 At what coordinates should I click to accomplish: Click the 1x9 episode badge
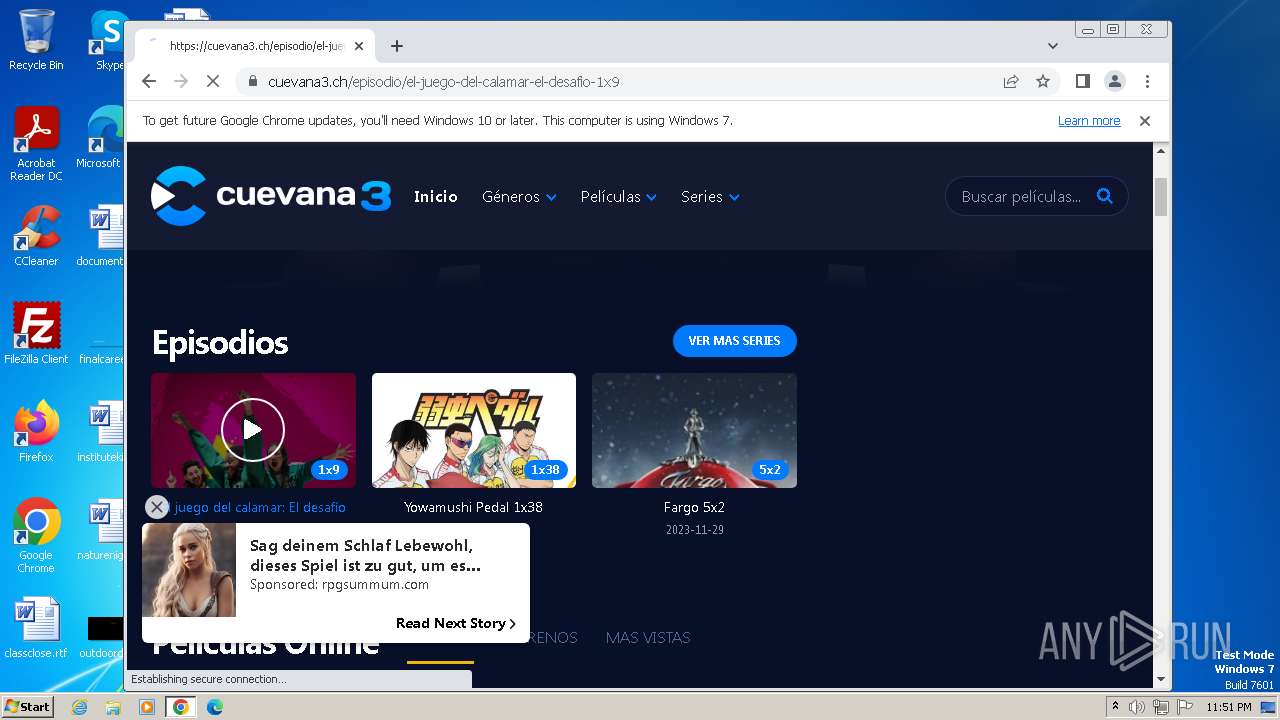(x=329, y=470)
